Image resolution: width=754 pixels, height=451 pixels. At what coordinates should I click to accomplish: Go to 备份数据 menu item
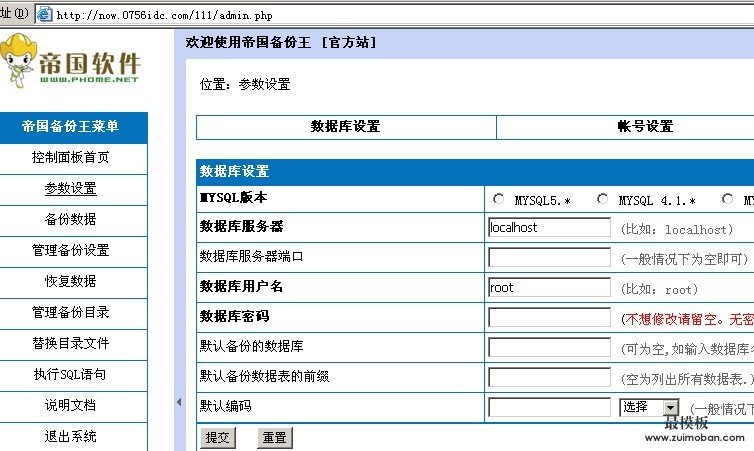(x=71, y=219)
